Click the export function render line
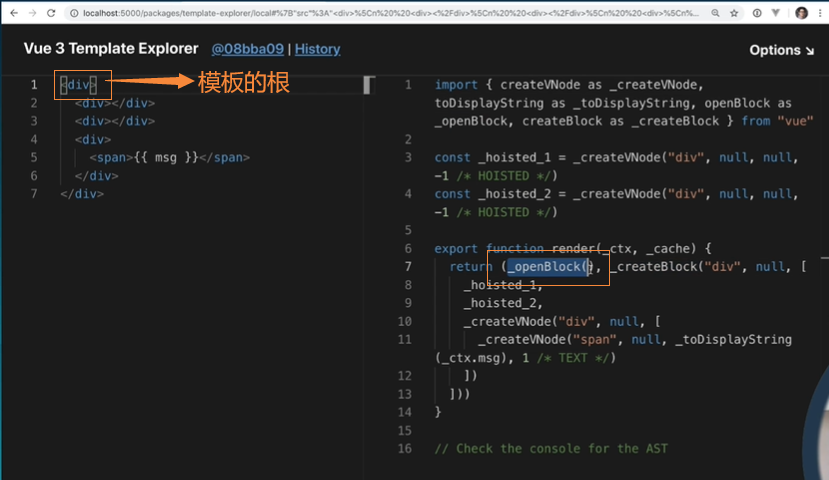829x480 pixels. pos(573,248)
